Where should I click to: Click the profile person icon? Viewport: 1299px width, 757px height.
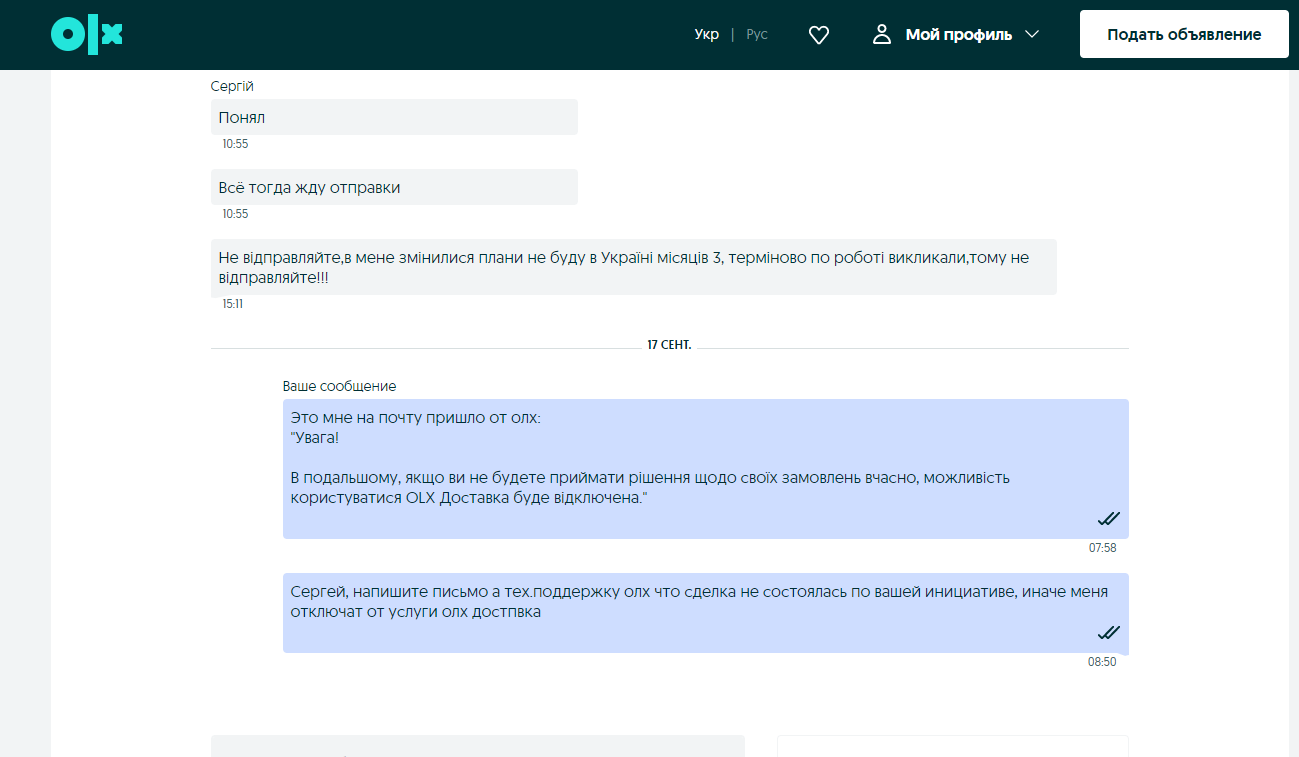coord(881,35)
